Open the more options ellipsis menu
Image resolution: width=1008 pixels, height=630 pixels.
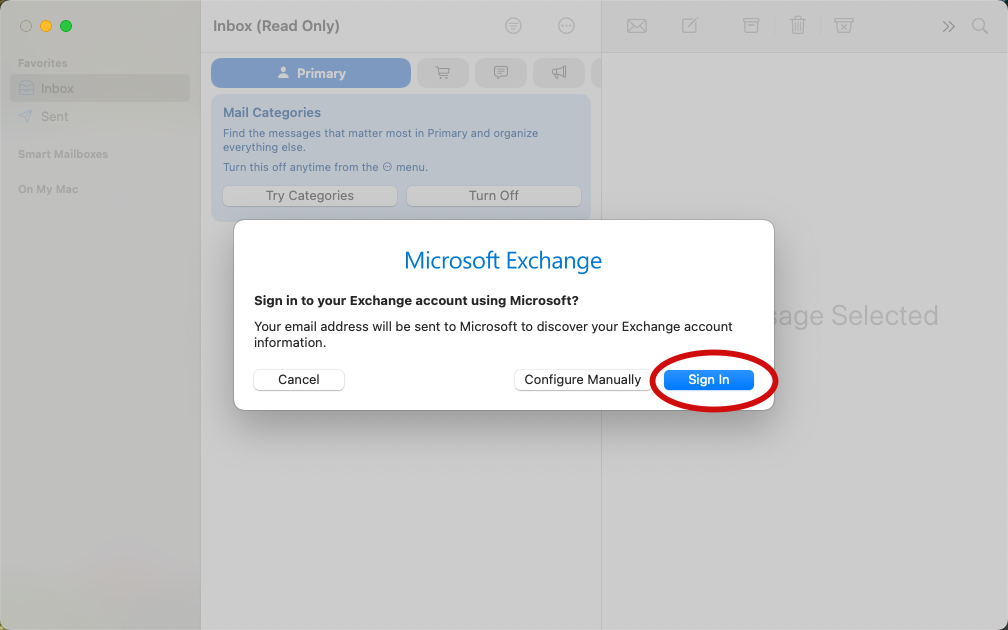[x=566, y=26]
